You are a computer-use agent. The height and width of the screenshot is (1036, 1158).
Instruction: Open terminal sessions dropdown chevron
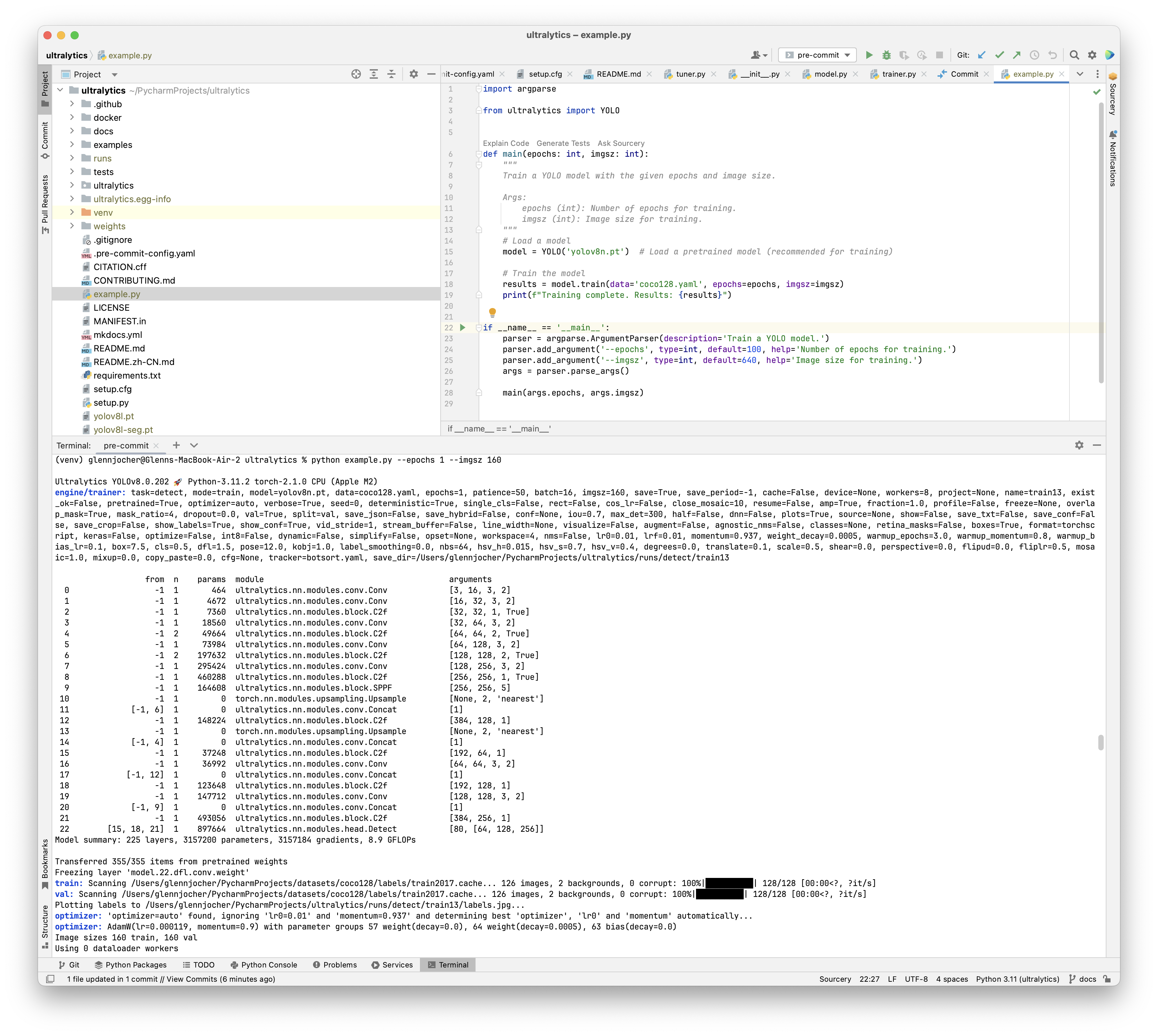point(194,445)
